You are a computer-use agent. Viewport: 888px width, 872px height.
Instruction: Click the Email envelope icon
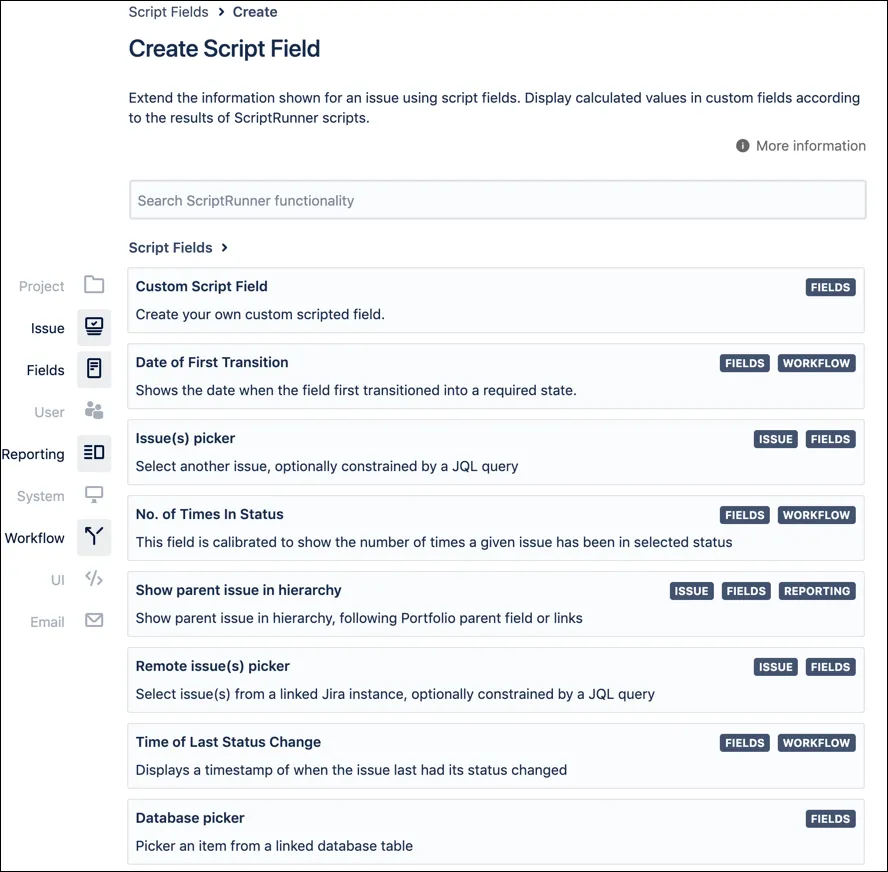(x=94, y=621)
